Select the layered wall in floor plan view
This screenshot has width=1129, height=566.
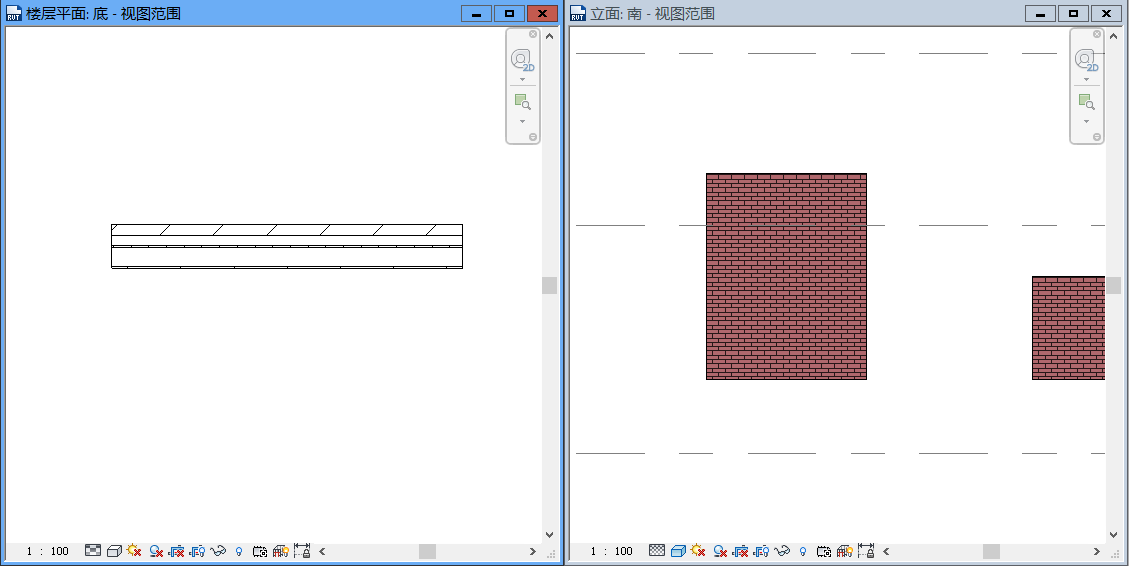(287, 246)
